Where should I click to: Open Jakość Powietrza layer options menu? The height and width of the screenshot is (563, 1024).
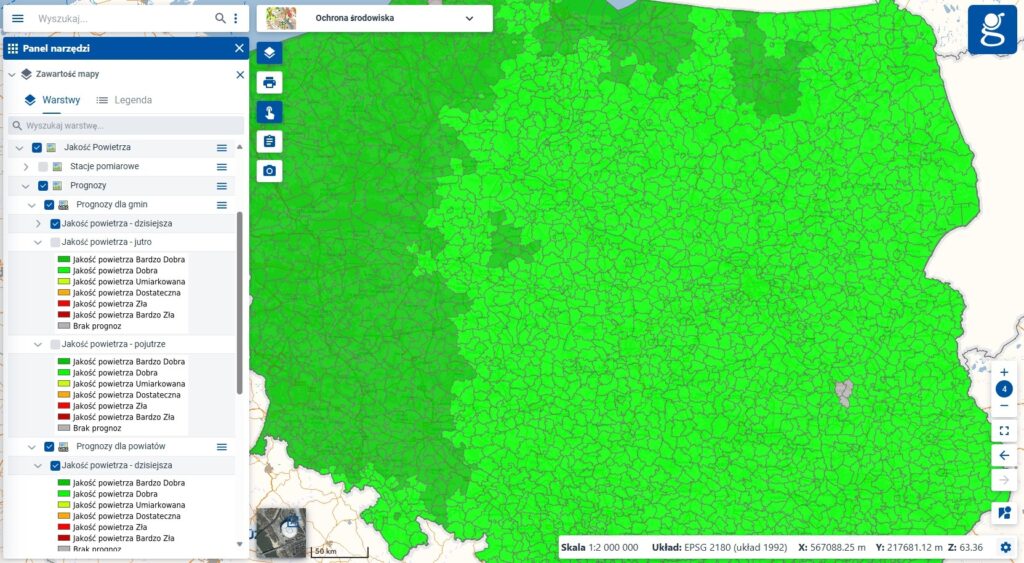click(x=221, y=148)
